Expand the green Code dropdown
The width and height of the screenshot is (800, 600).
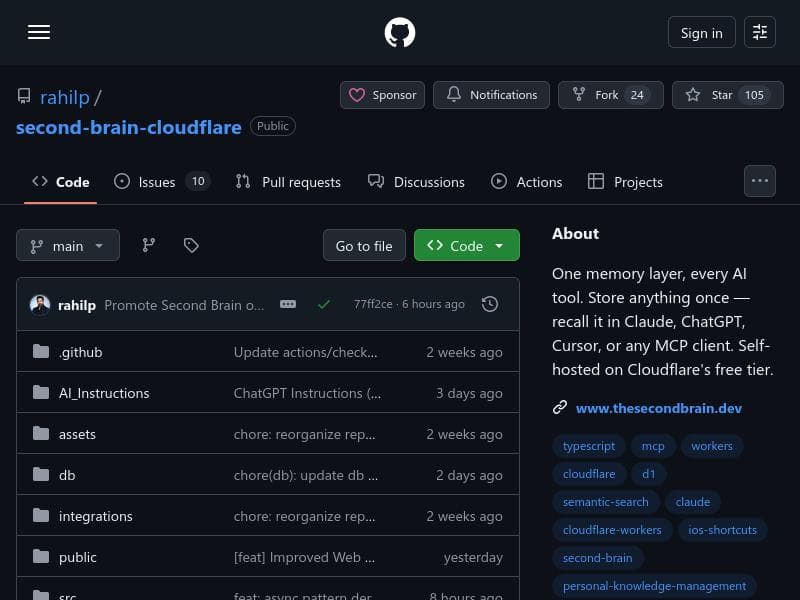click(466, 245)
